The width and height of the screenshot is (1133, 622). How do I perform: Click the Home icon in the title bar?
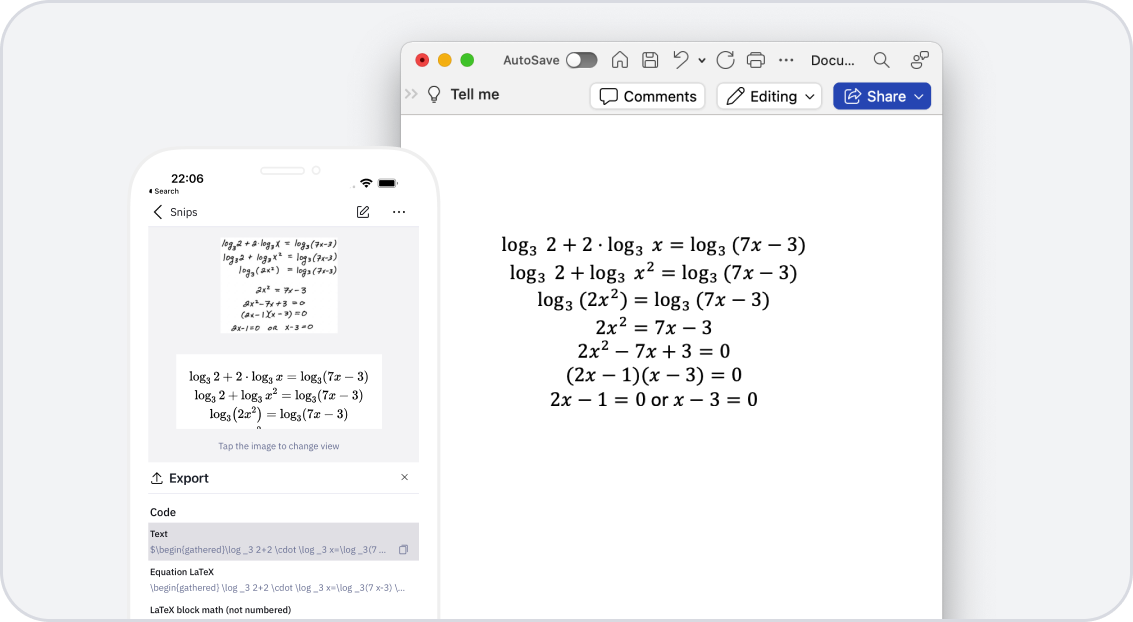coord(620,60)
